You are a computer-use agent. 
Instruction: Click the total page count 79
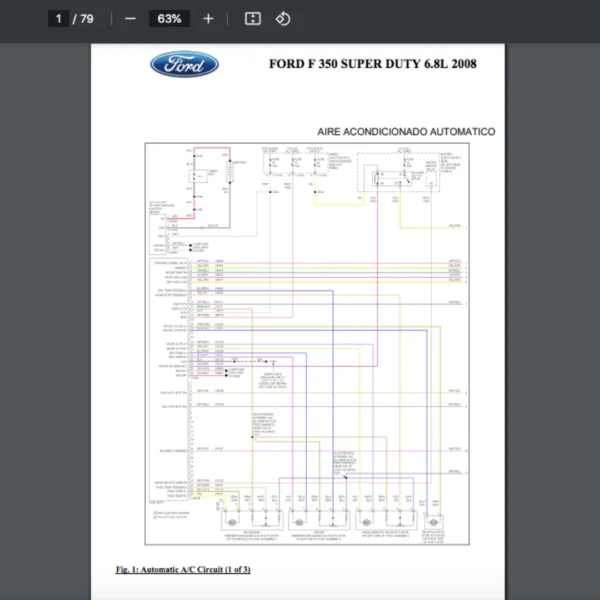pyautogui.click(x=87, y=19)
